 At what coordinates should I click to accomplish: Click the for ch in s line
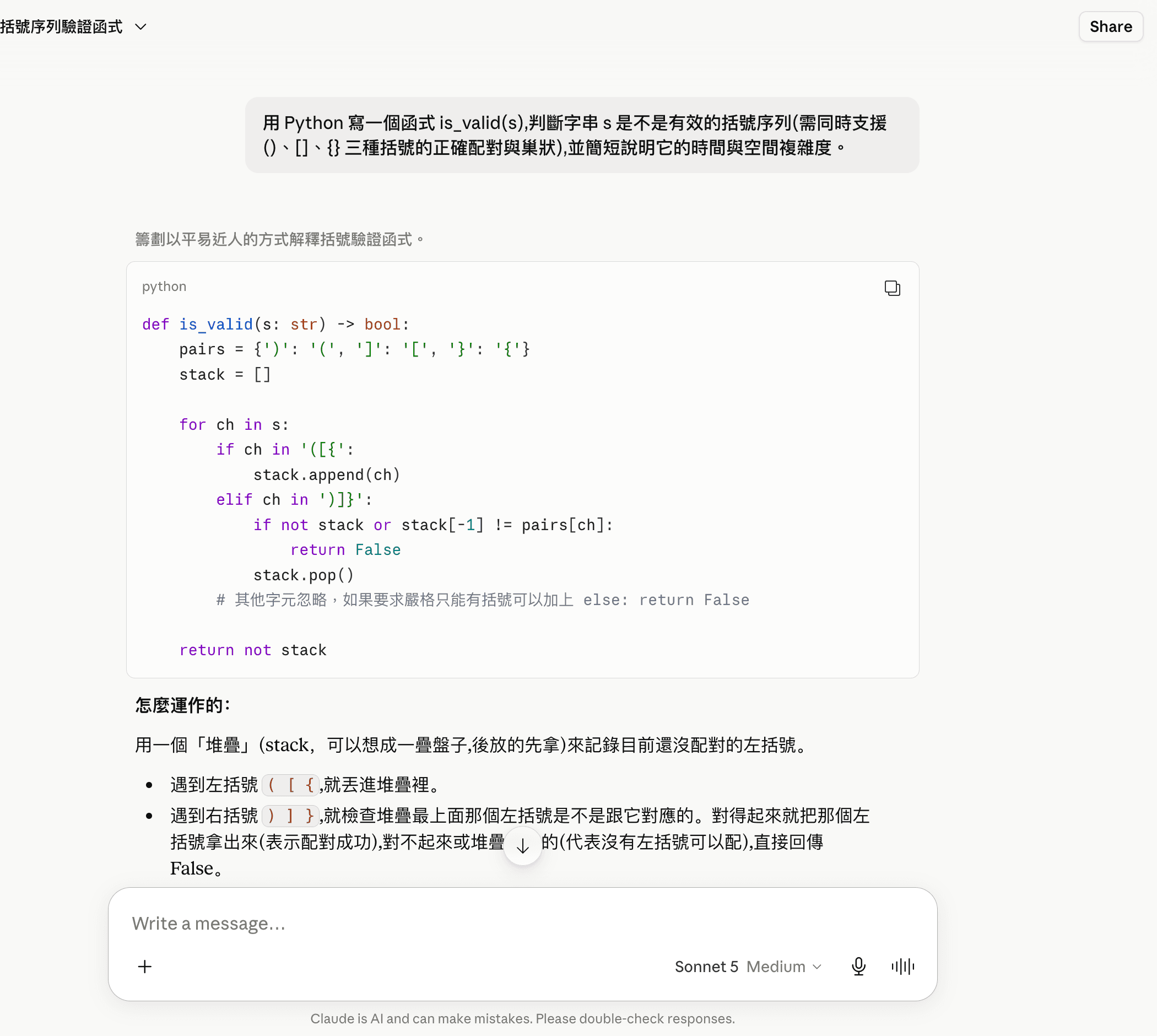[x=234, y=425]
